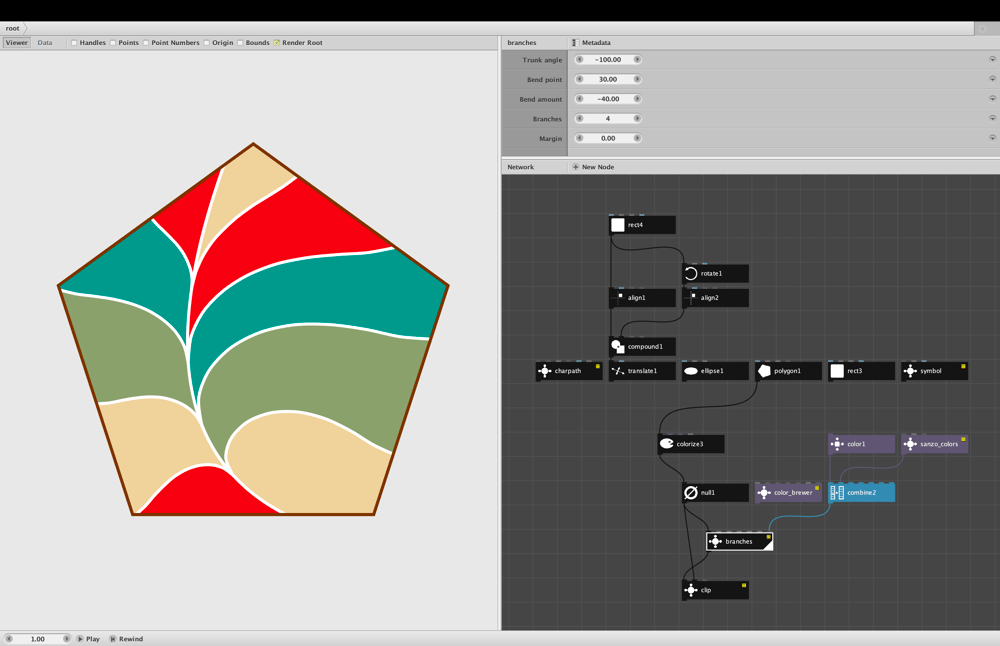The image size is (1000, 646).
Task: Select the rect4 node icon
Action: [617, 224]
